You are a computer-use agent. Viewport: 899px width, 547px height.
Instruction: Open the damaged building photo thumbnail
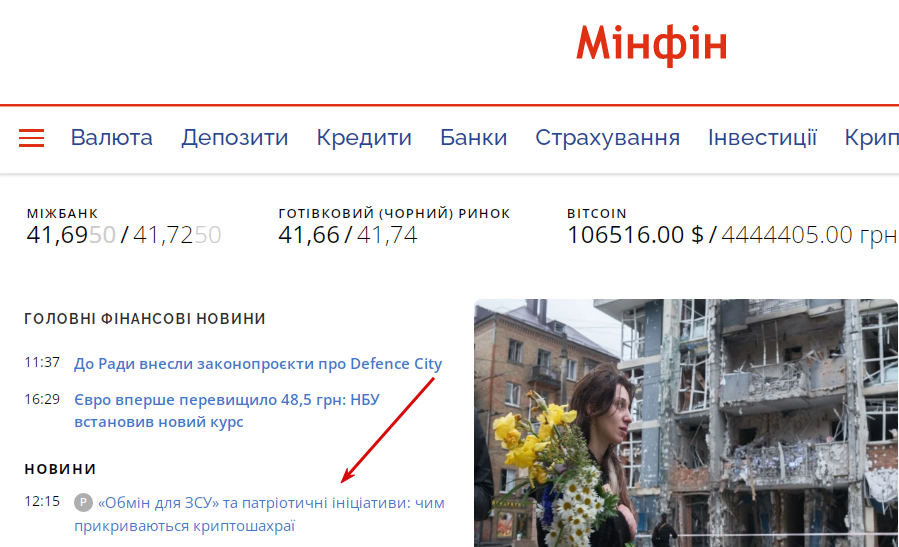point(686,423)
